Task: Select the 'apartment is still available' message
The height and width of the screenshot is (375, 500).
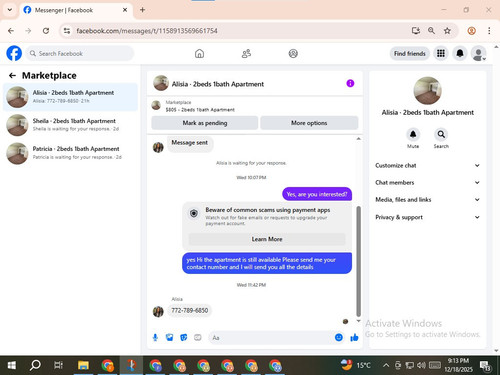Action: coord(267,263)
